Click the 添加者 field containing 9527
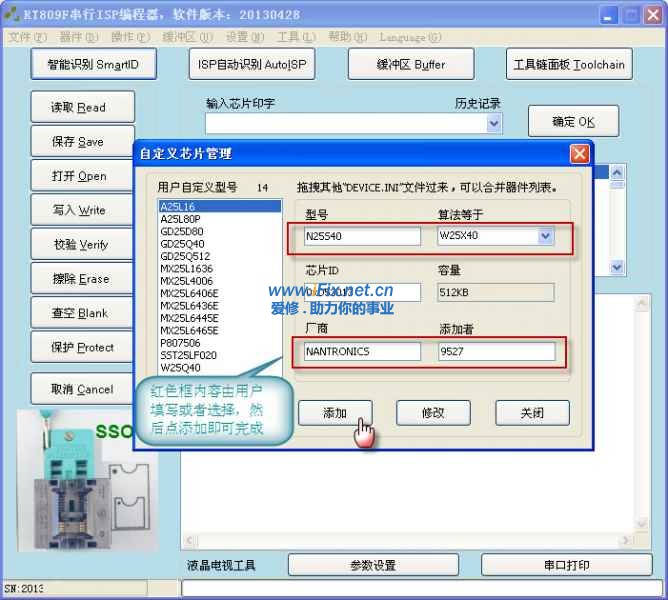Viewport: 668px width, 600px height. pyautogui.click(x=496, y=352)
